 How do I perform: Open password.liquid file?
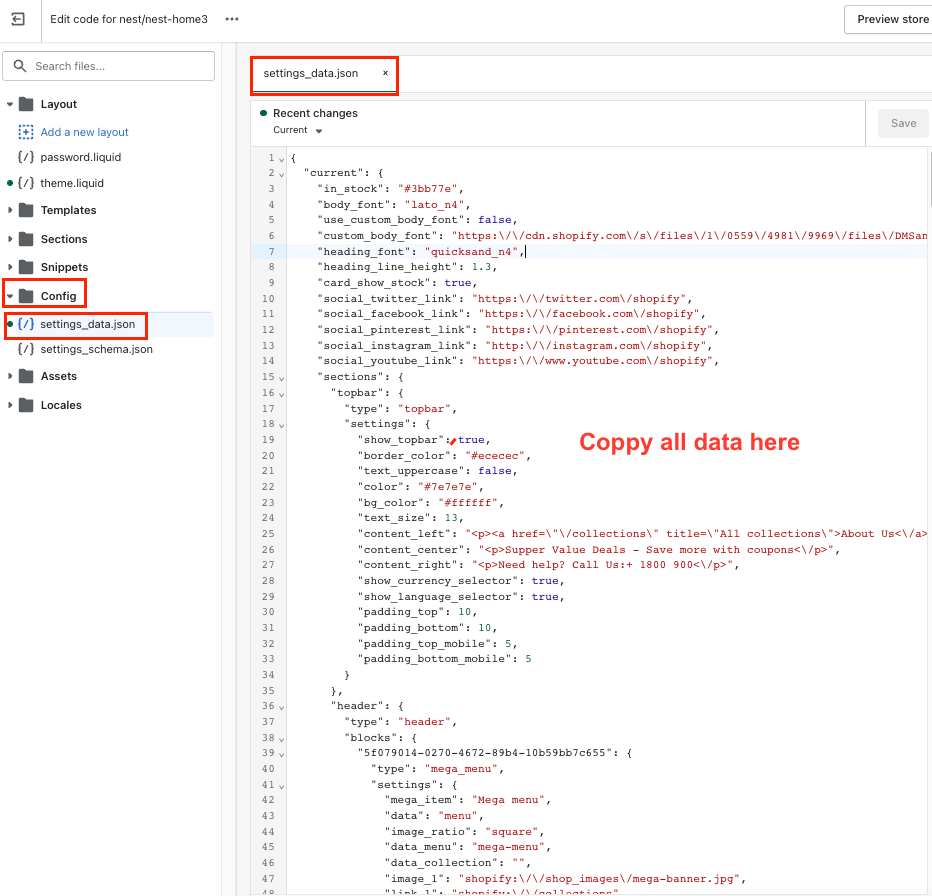click(81, 157)
